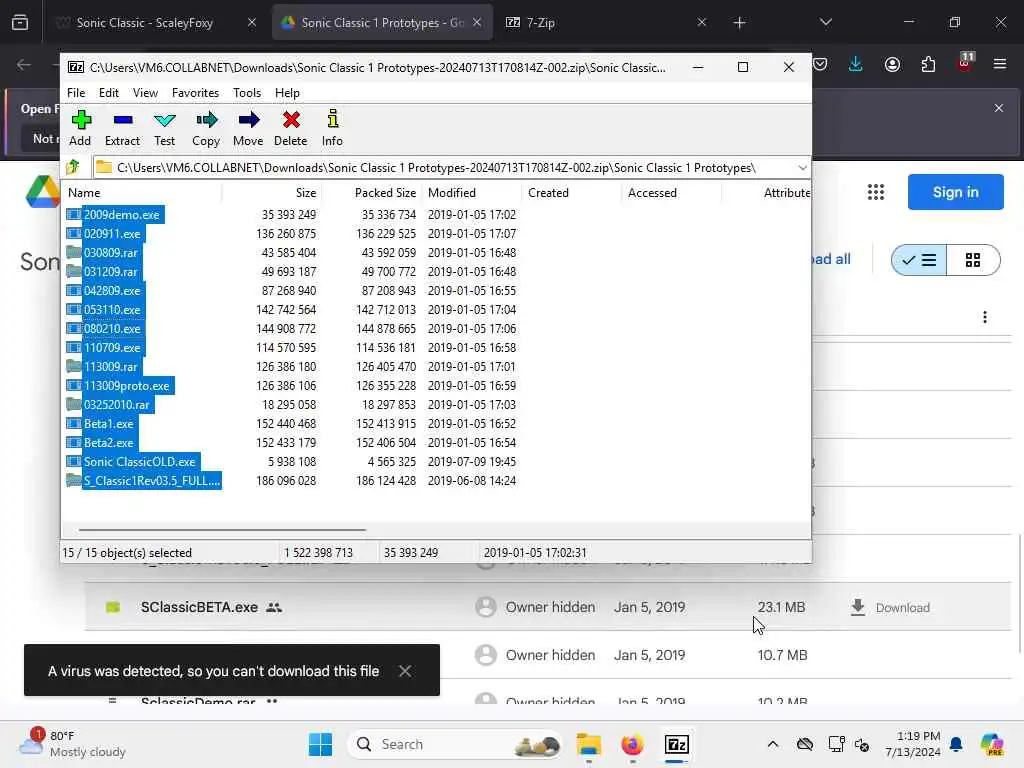Open the Pocket save icon

pos(821,64)
